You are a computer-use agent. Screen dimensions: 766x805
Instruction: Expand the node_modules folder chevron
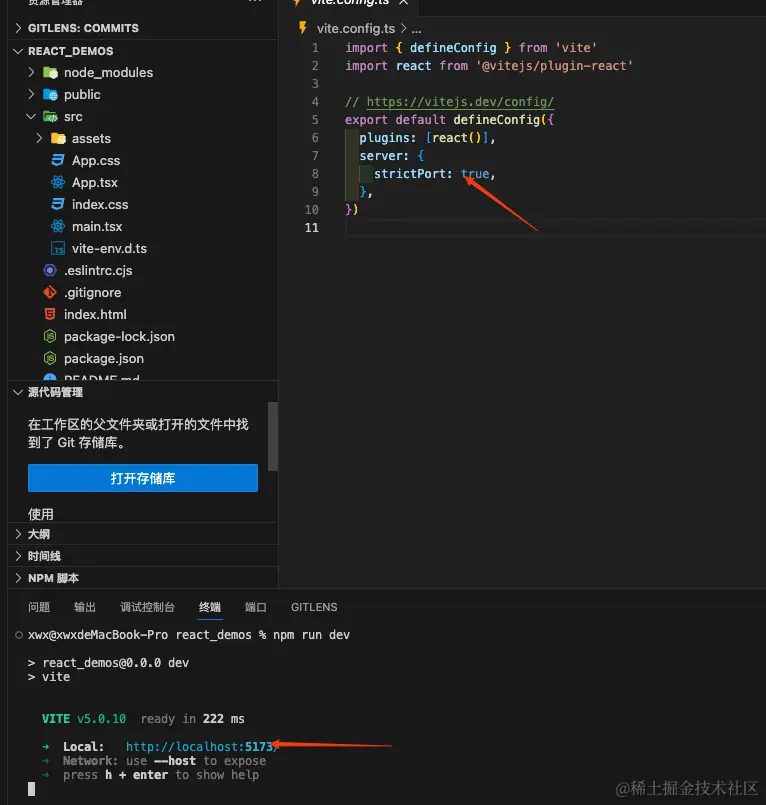click(x=31, y=72)
